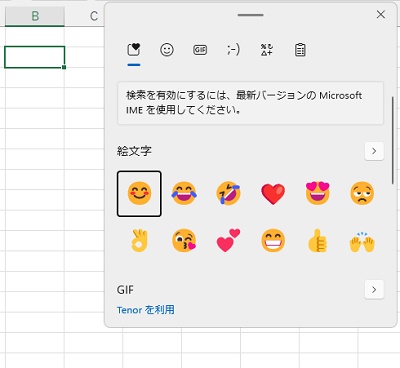Insert the unamused sad face emoji

coord(362,194)
